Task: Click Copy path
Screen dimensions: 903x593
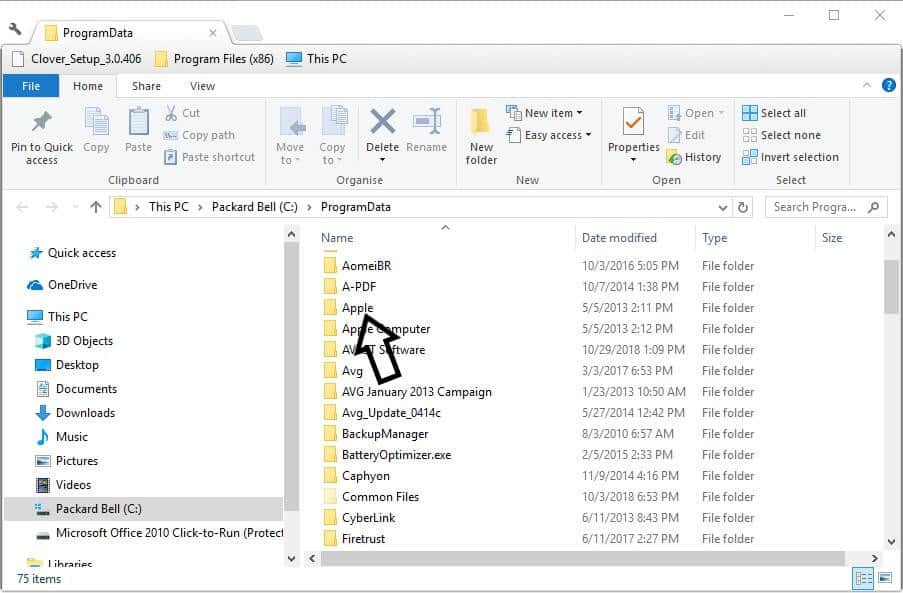Action: pyautogui.click(x=199, y=135)
